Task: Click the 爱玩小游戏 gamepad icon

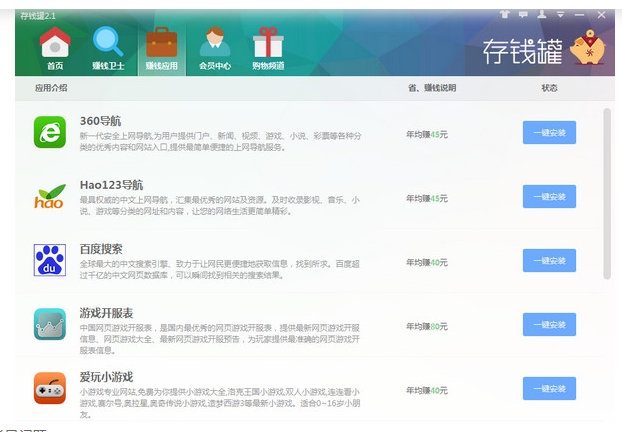Action: pyautogui.click(x=50, y=388)
